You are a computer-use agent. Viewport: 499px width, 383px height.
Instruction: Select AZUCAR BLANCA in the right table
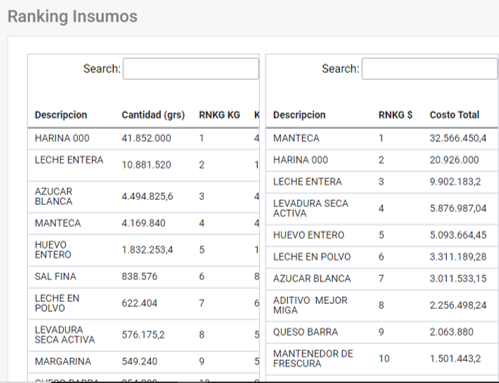tap(312, 279)
